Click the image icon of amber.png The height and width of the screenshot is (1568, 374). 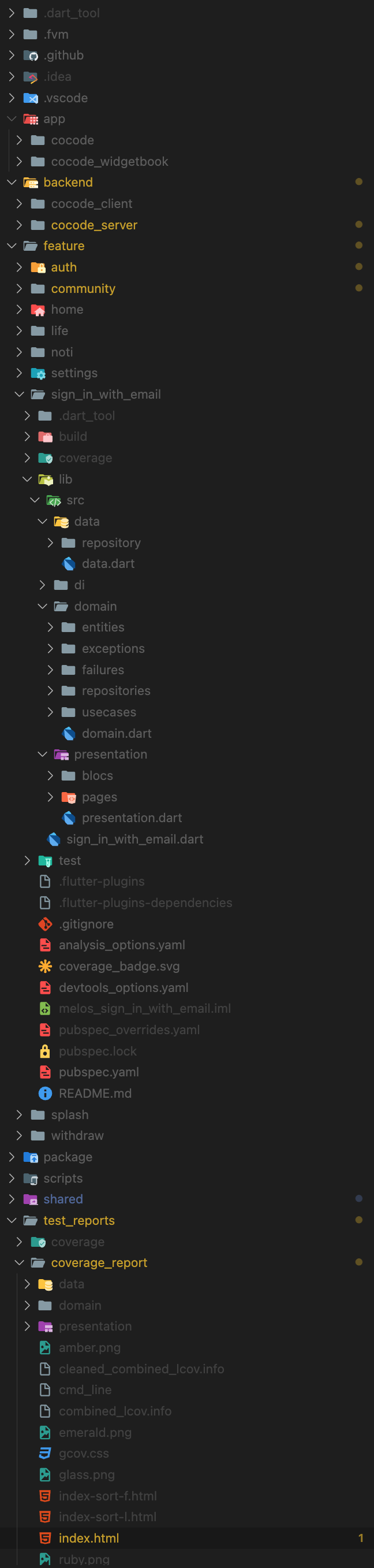pyautogui.click(x=45, y=1348)
